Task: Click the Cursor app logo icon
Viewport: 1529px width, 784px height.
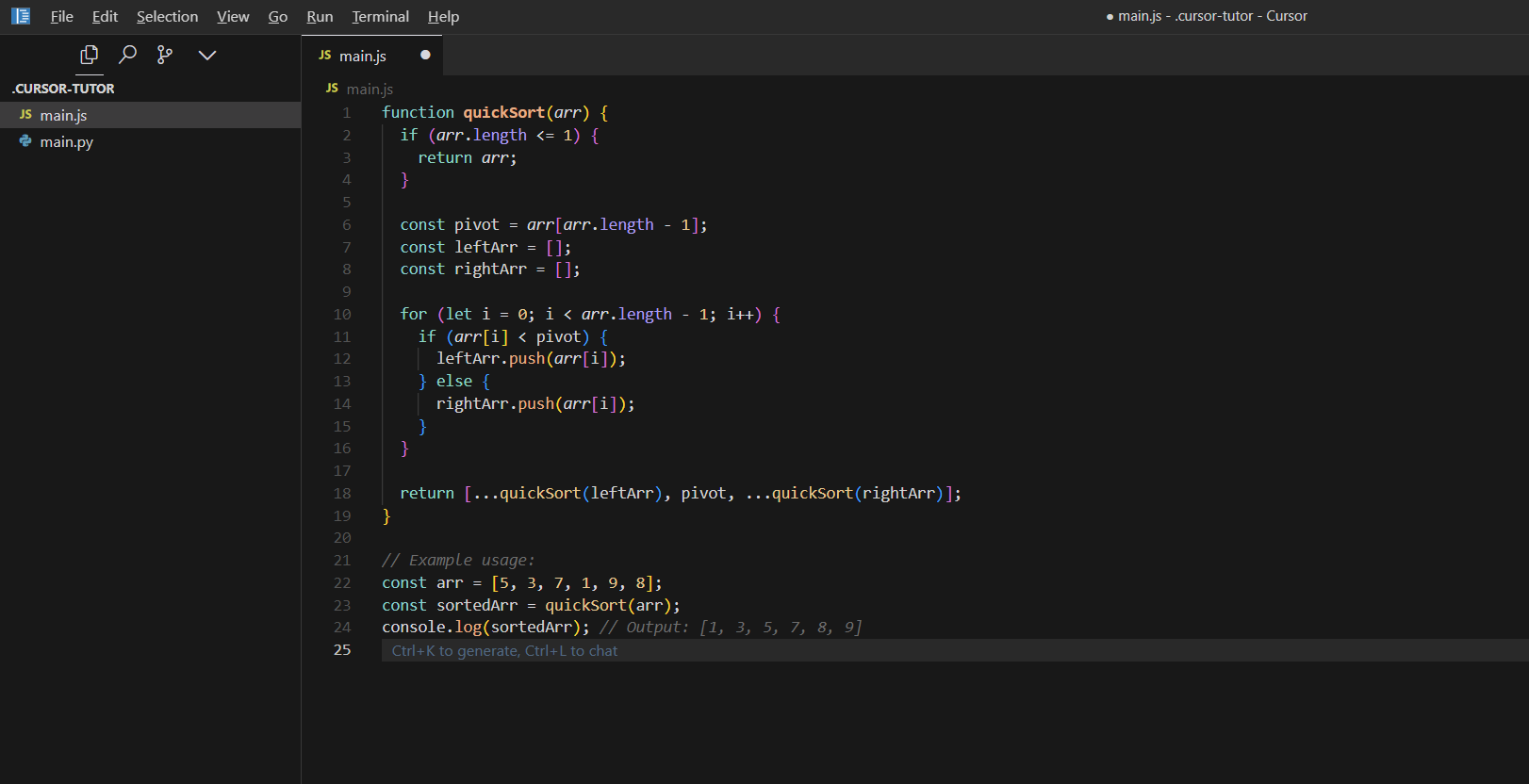Action: (x=21, y=16)
